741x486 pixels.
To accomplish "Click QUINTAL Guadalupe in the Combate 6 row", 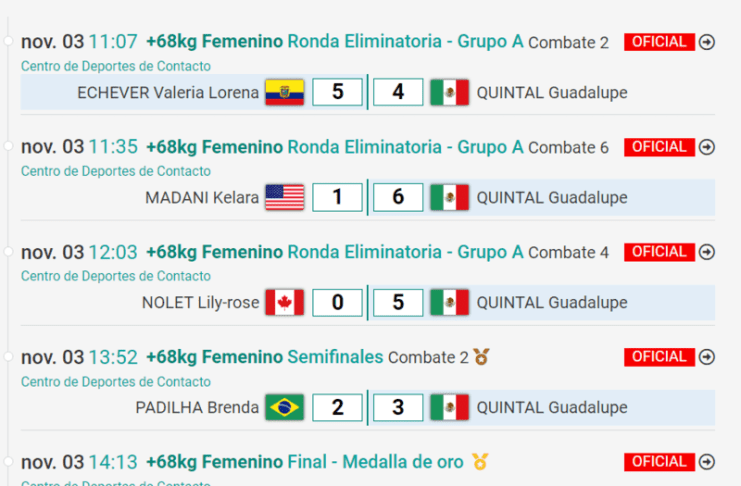I will [551, 198].
